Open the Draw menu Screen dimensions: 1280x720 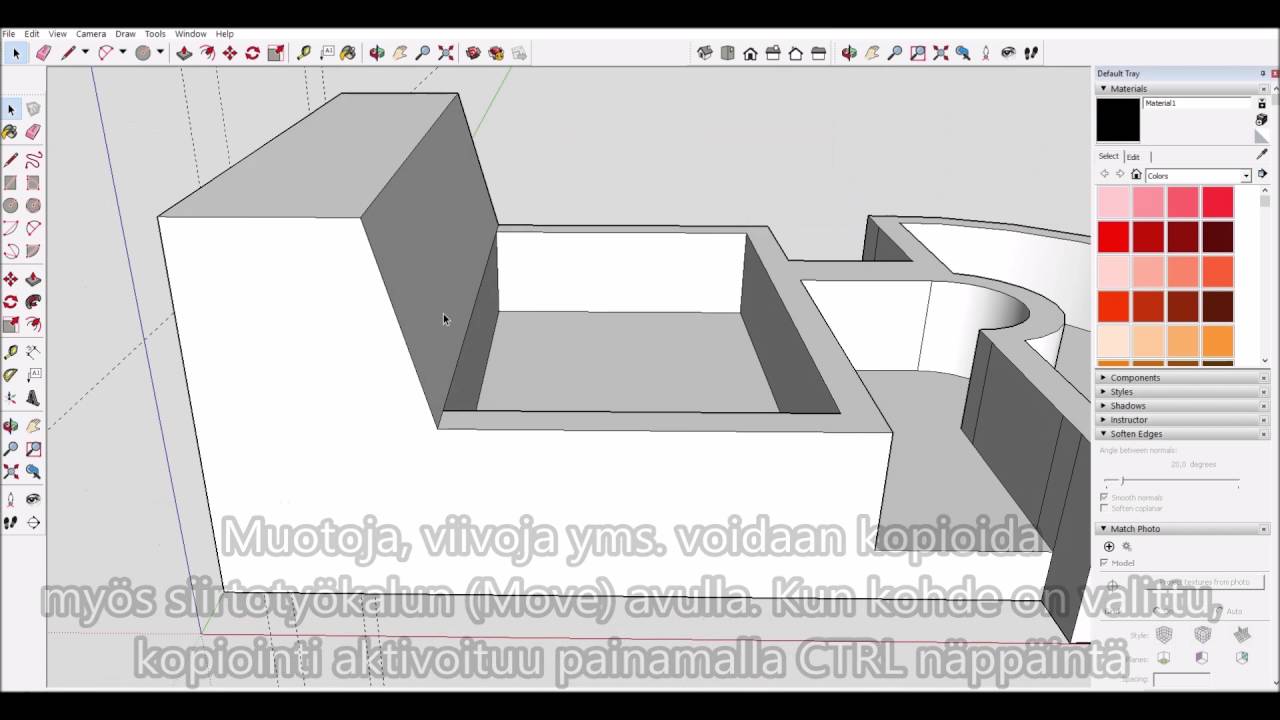point(125,34)
